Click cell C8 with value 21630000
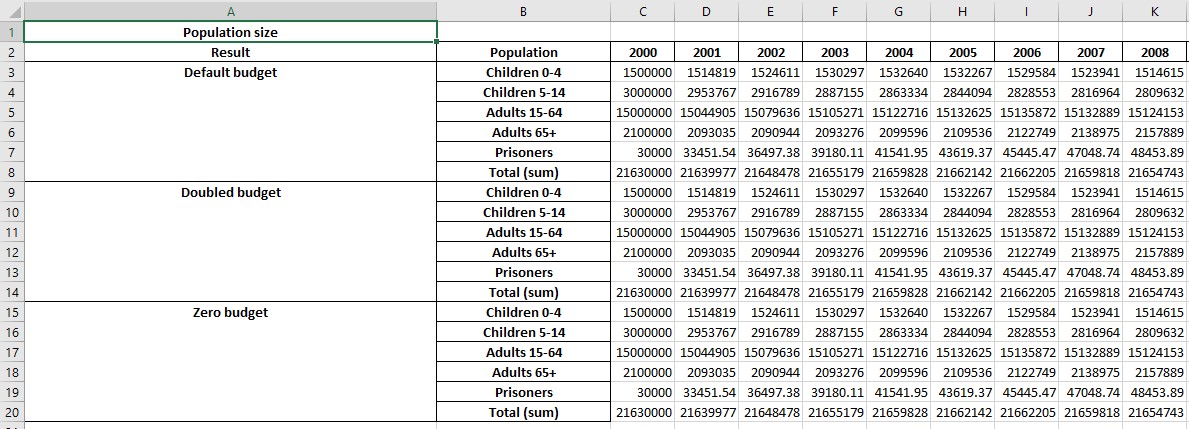This screenshot has height=429, width=1189. pyautogui.click(x=642, y=172)
